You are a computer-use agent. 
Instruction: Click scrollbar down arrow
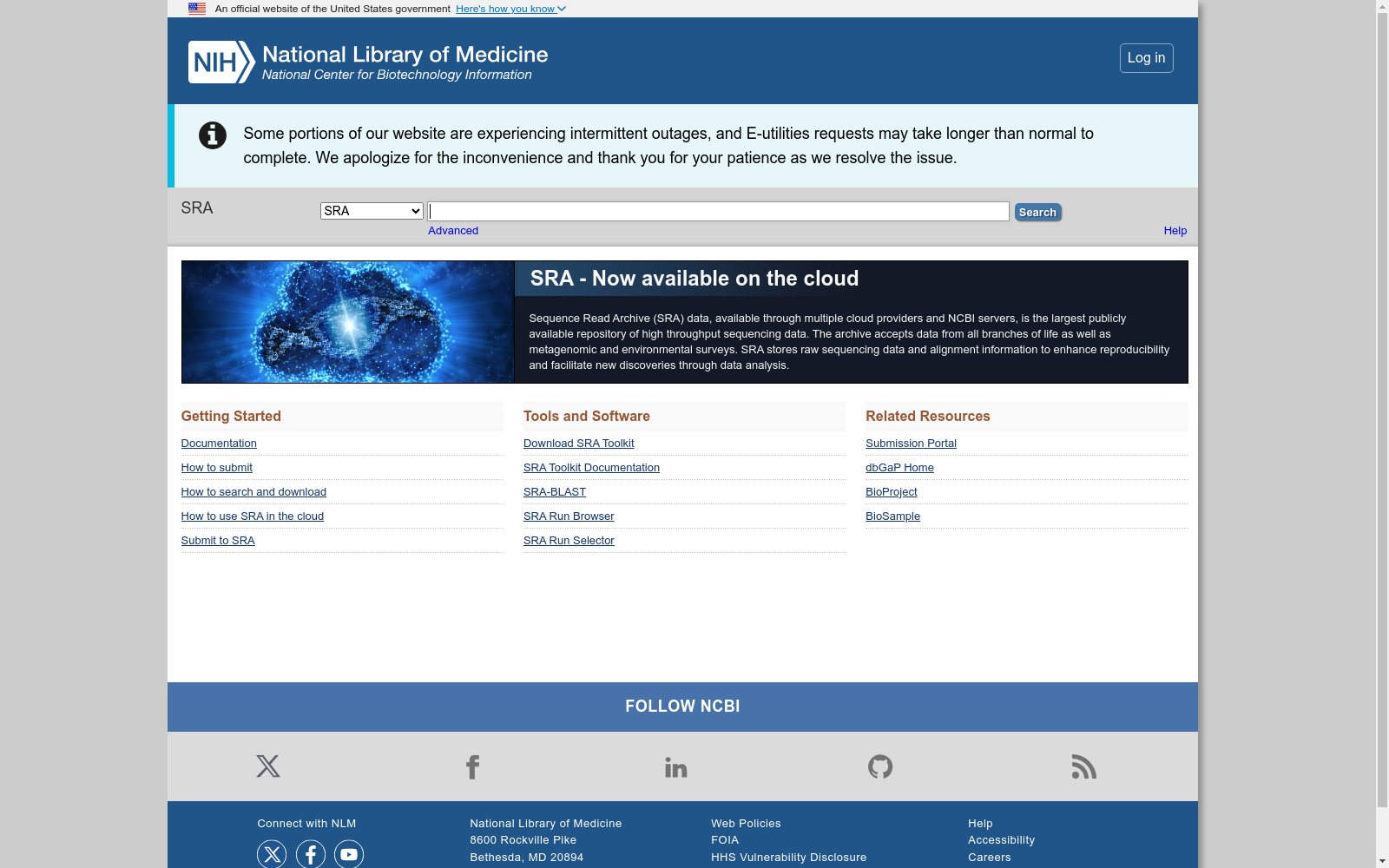[1382, 861]
